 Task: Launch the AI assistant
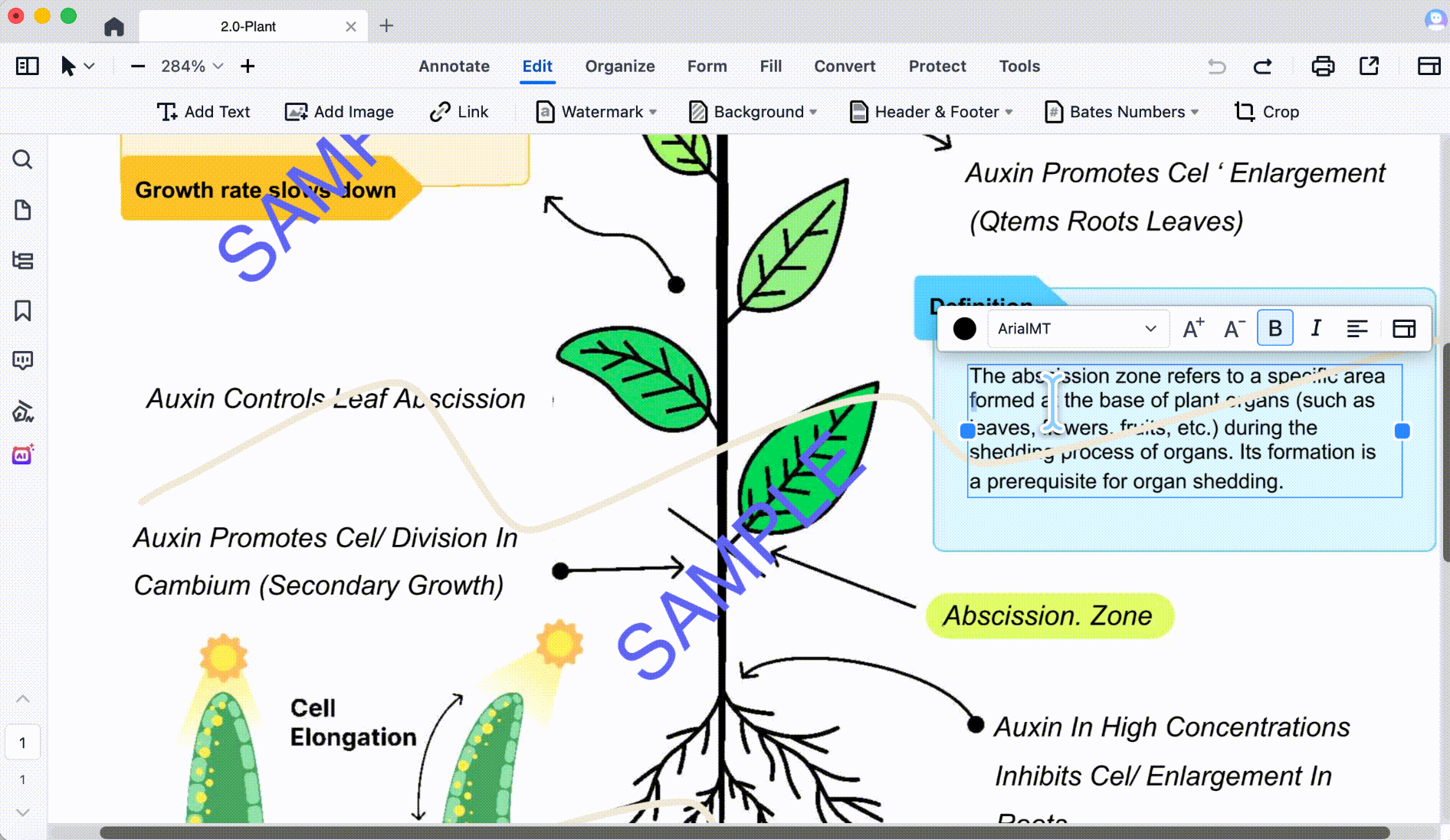tap(23, 455)
